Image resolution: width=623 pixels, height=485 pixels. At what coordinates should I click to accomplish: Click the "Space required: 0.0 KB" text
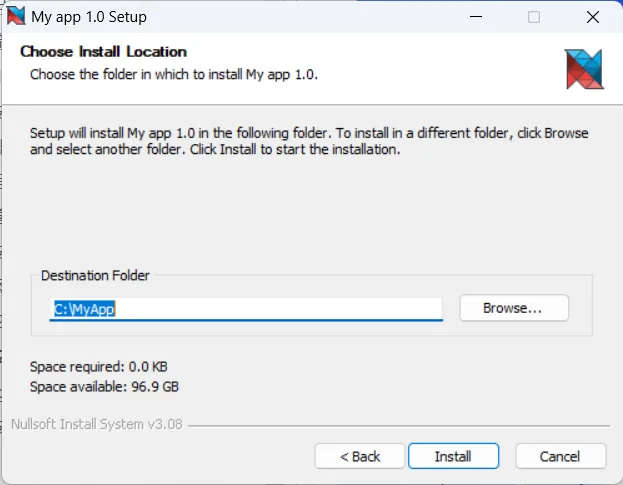[x=100, y=367]
